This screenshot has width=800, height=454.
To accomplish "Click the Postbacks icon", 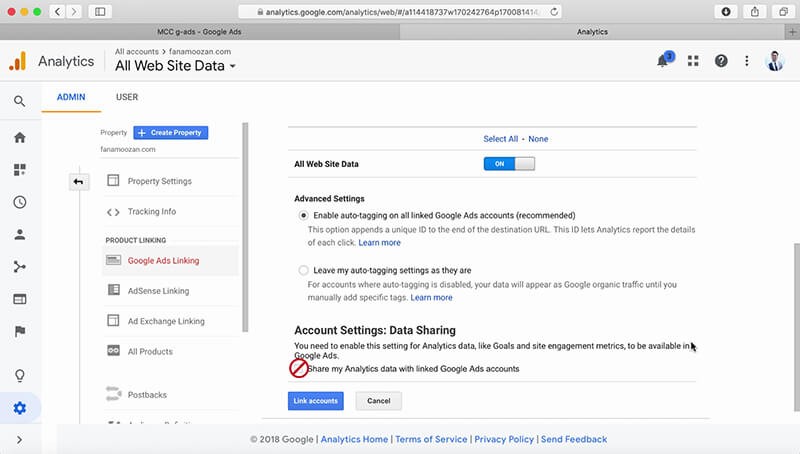I will (x=113, y=394).
